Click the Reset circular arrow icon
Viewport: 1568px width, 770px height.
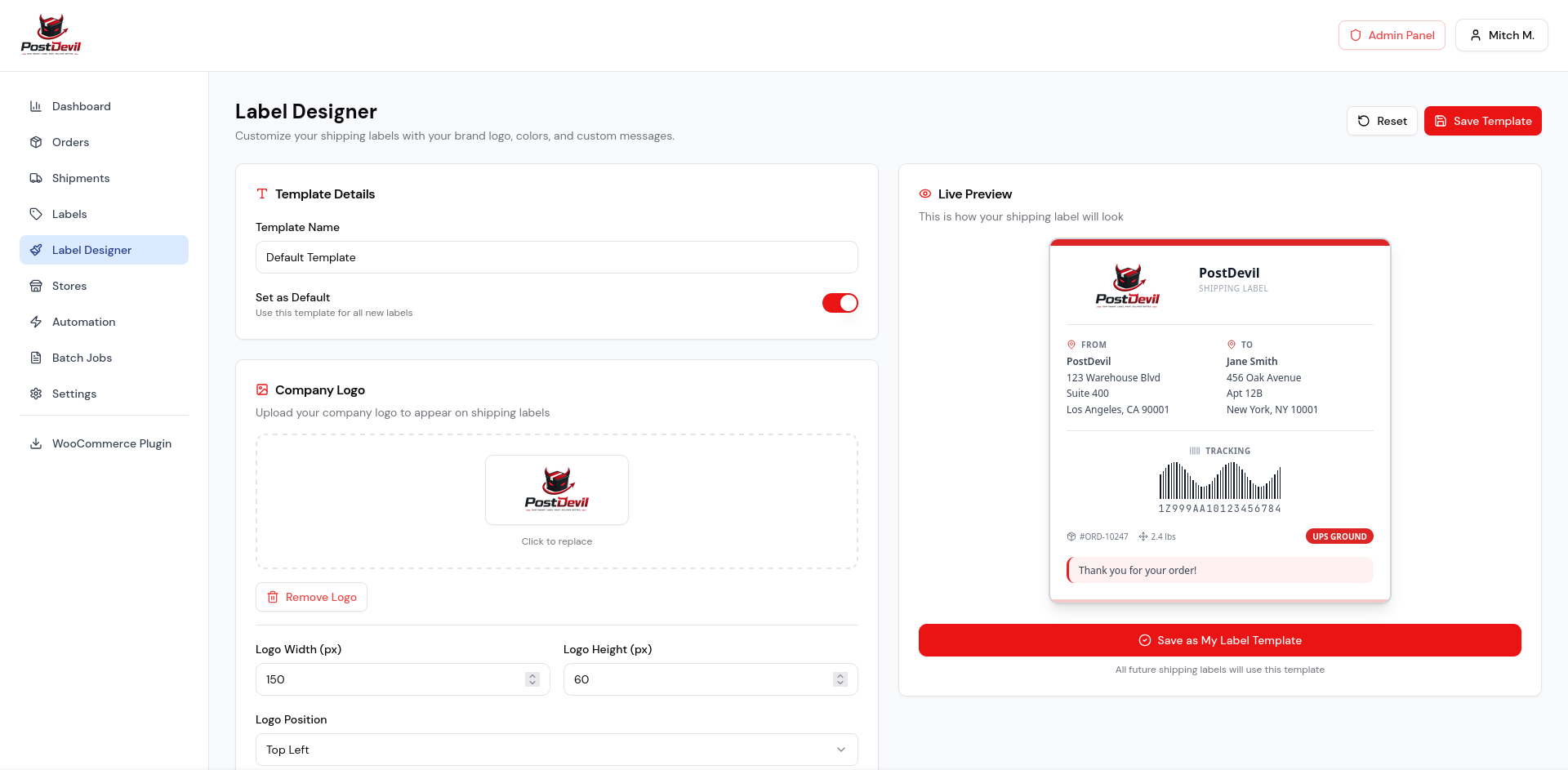[1364, 121]
